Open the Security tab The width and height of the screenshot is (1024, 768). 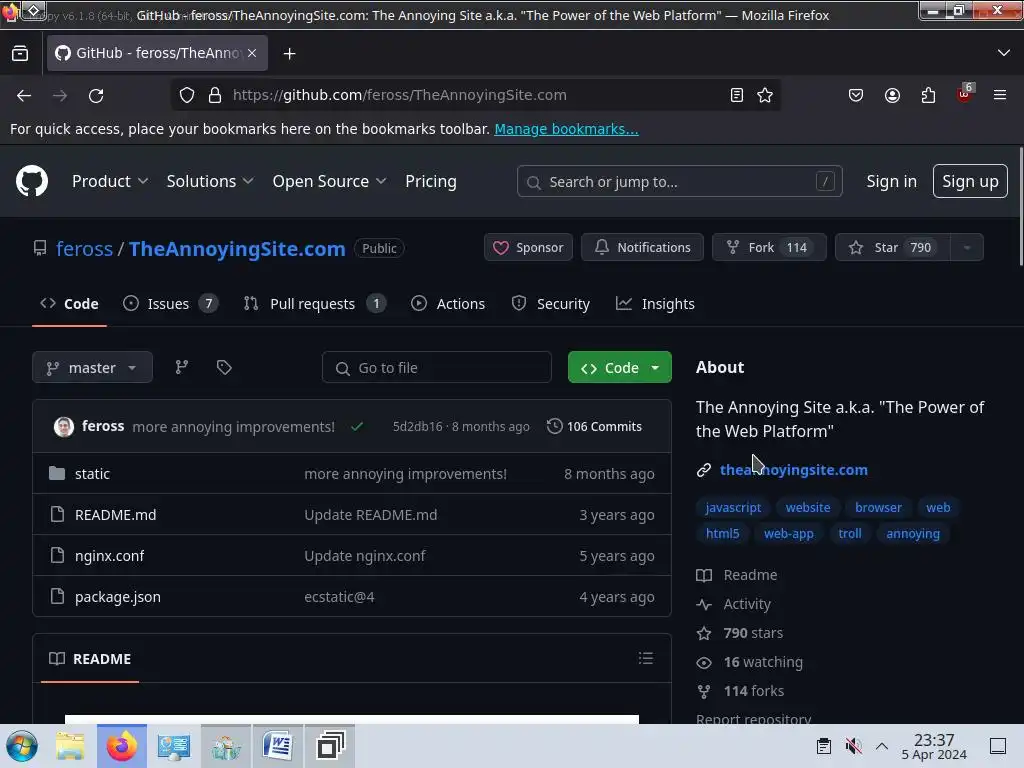tap(551, 304)
